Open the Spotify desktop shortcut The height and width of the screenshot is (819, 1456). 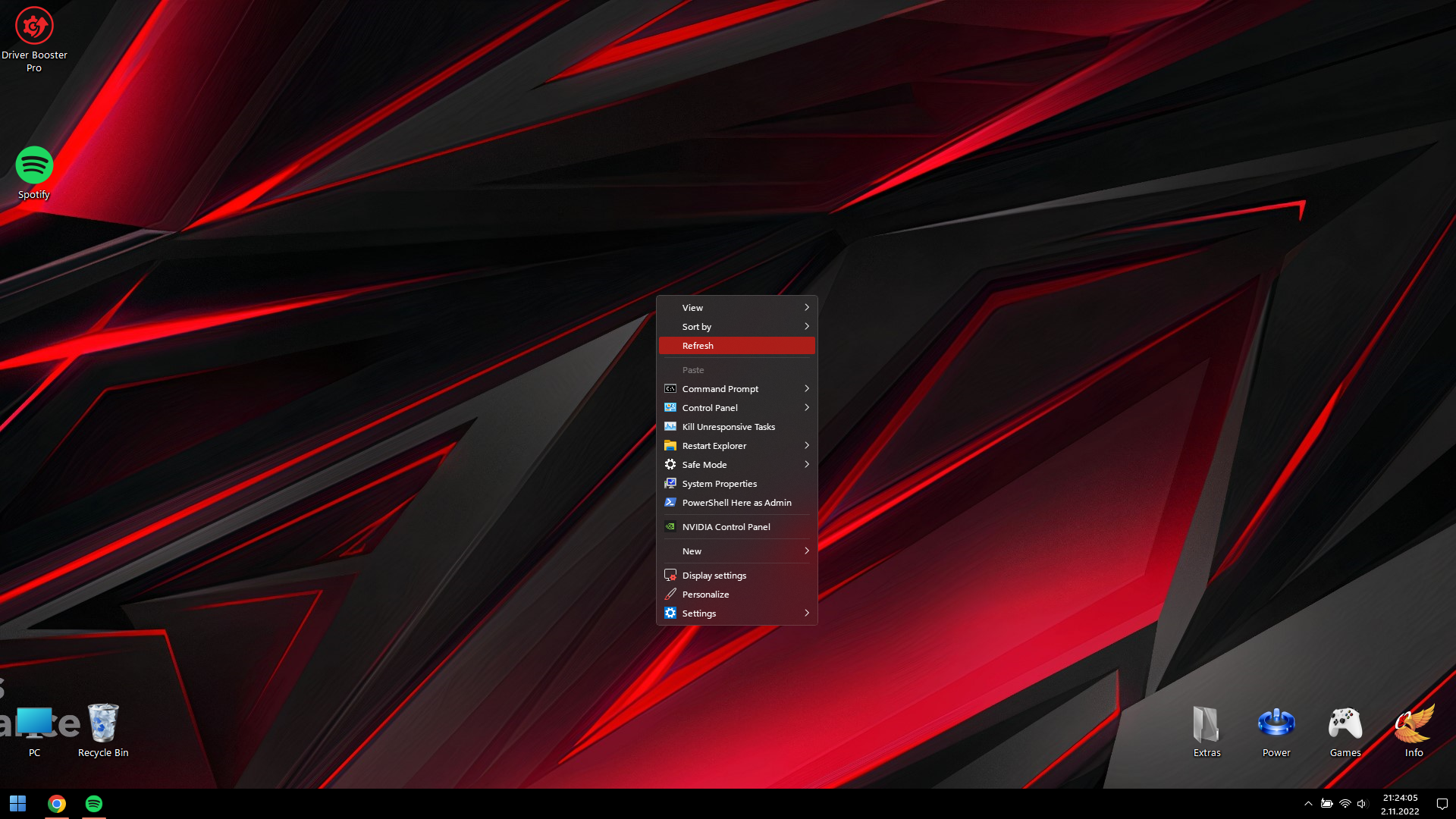click(x=34, y=165)
